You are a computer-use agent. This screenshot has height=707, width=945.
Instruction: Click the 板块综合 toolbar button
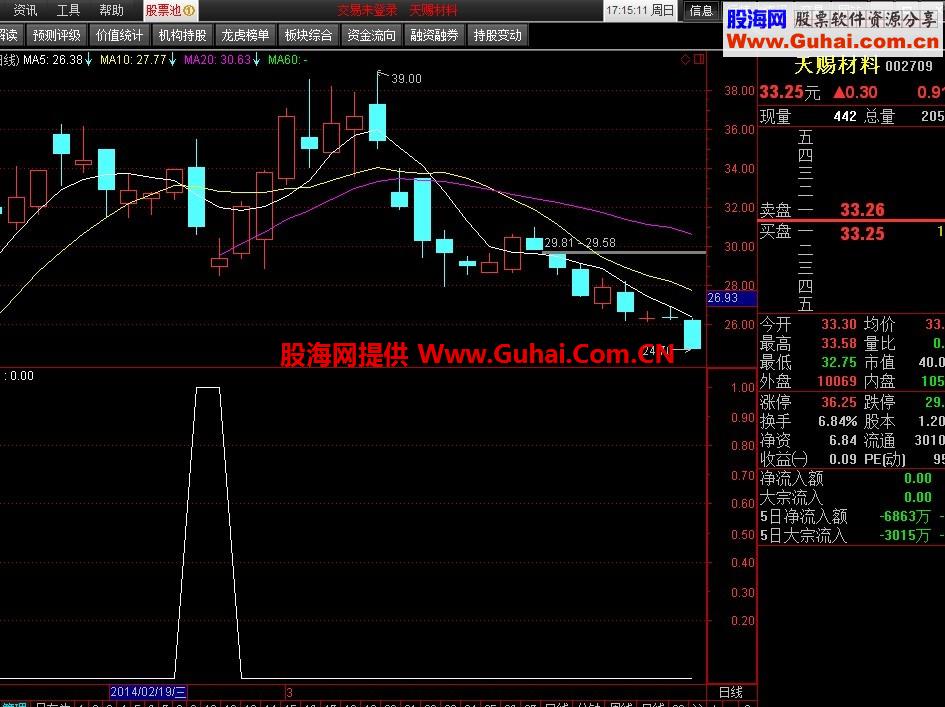click(x=308, y=36)
